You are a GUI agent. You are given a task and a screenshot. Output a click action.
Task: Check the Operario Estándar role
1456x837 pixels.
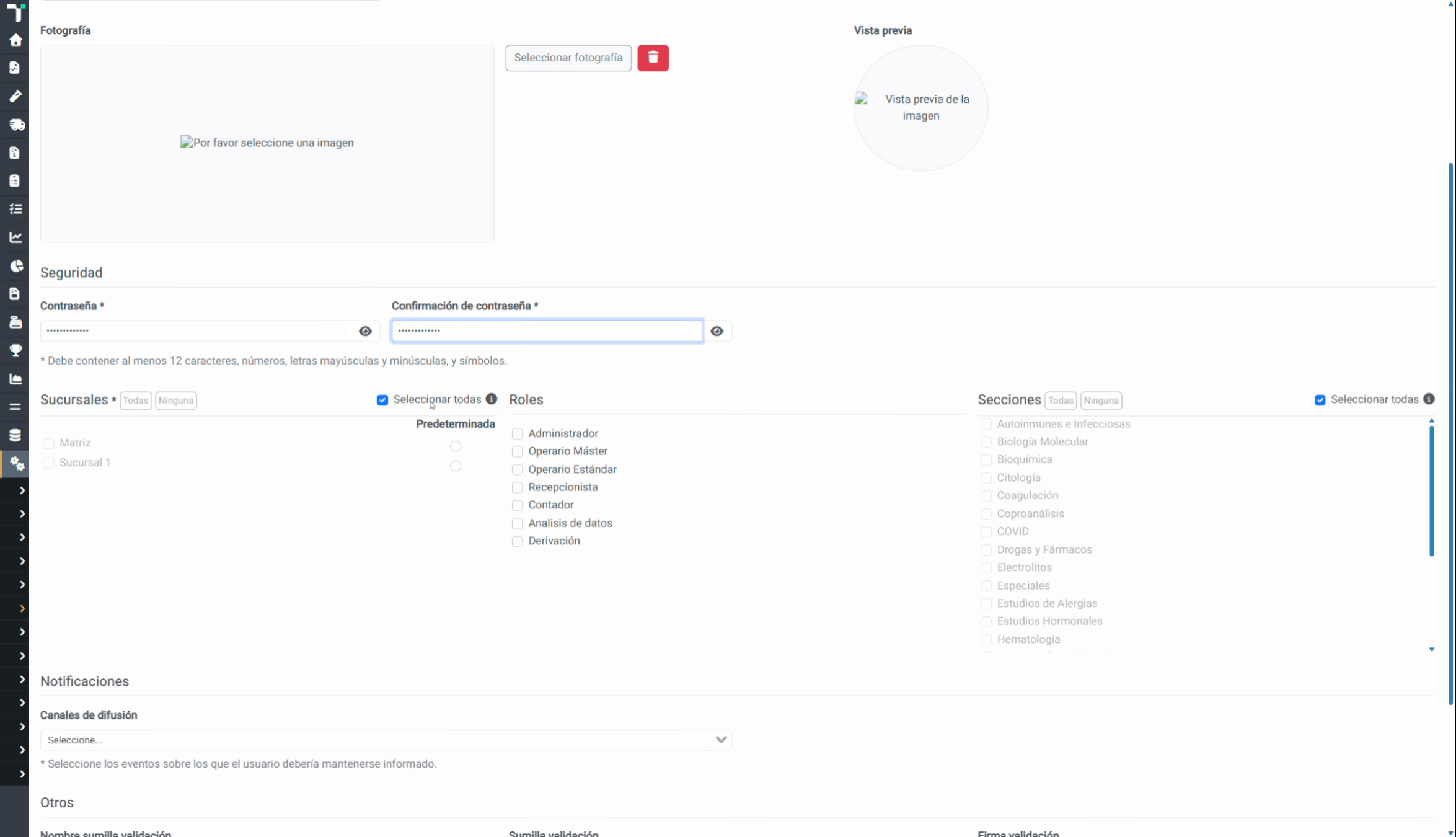(x=517, y=469)
